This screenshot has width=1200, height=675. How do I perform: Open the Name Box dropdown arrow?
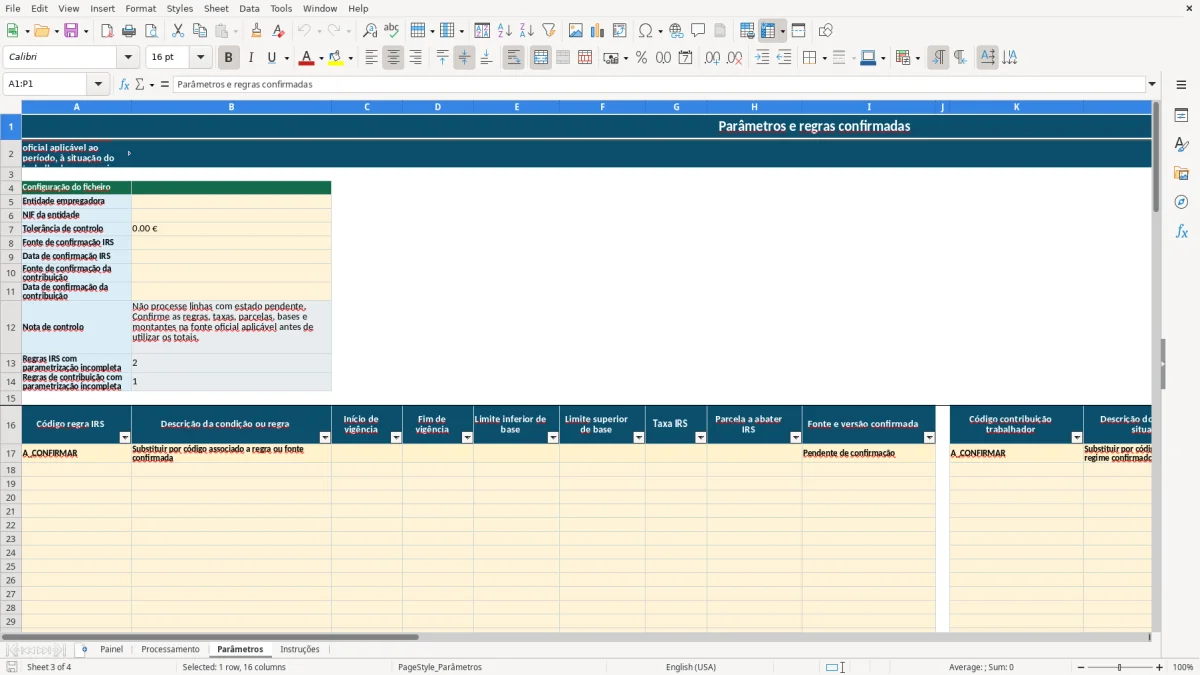[99, 85]
